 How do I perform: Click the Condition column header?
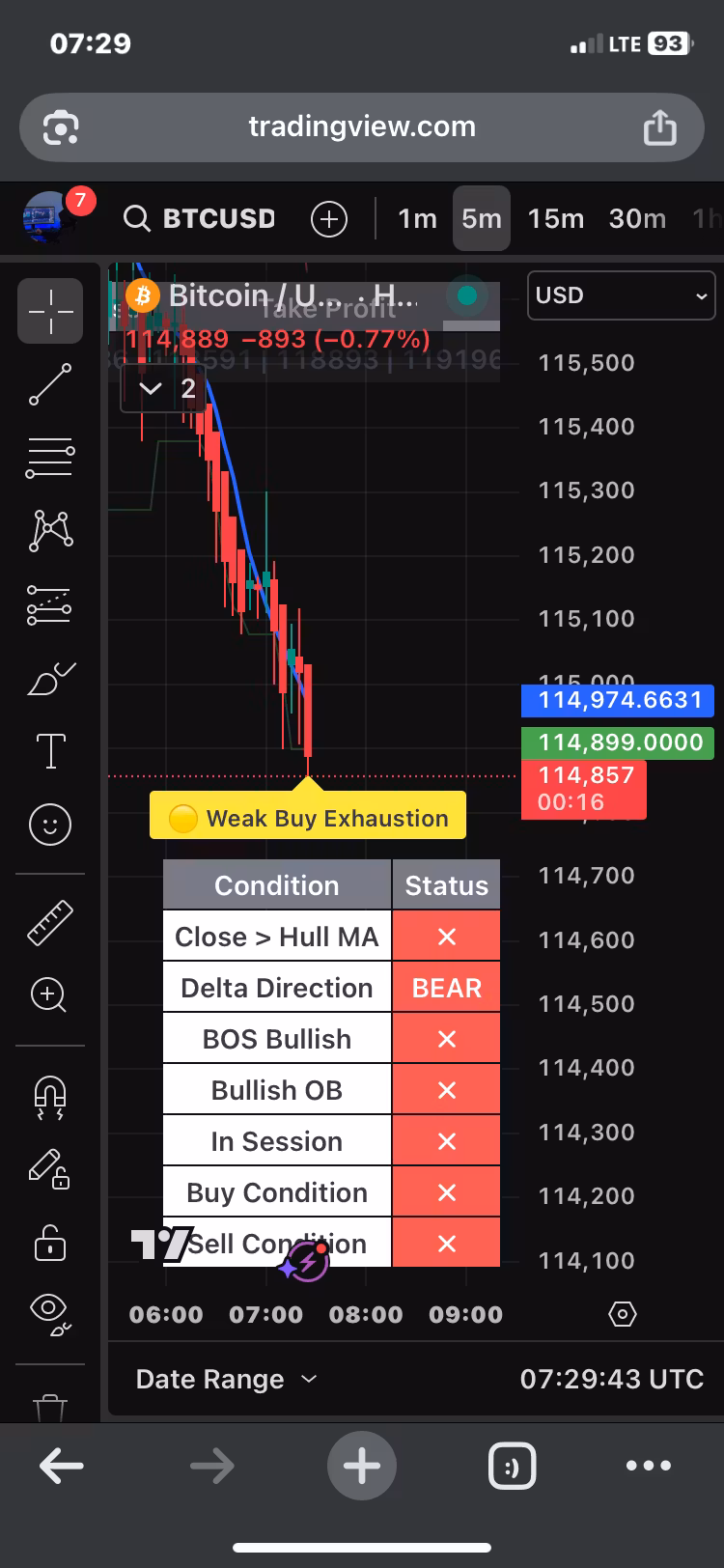click(x=277, y=885)
